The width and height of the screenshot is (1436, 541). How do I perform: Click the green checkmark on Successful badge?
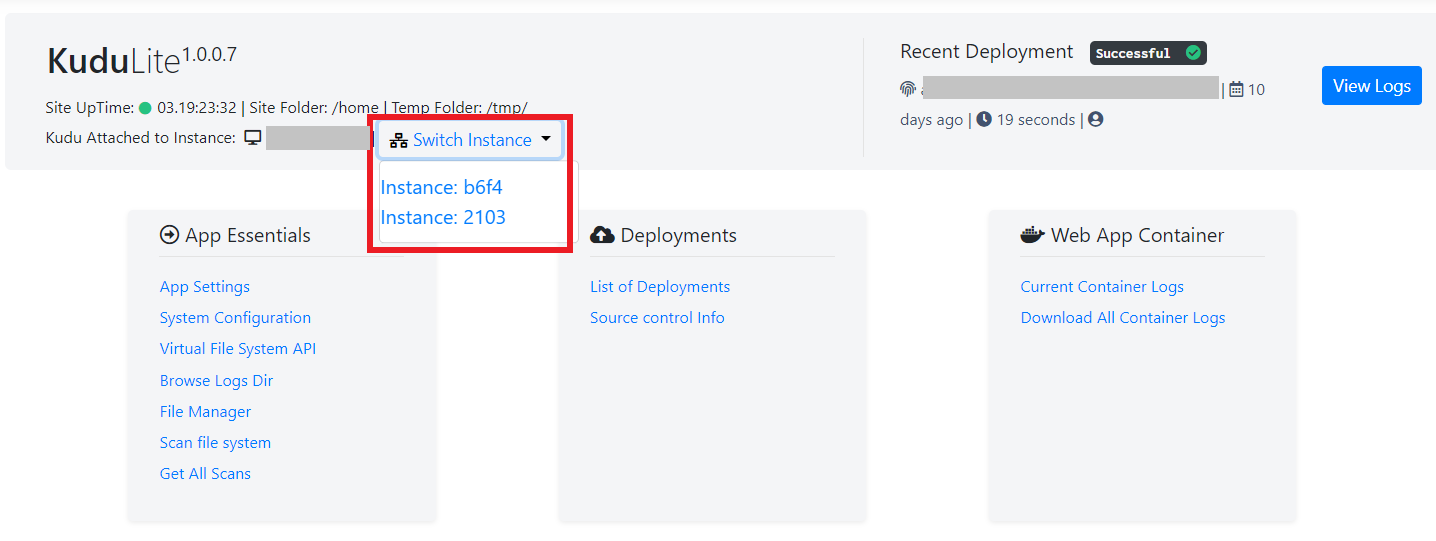click(x=1192, y=53)
